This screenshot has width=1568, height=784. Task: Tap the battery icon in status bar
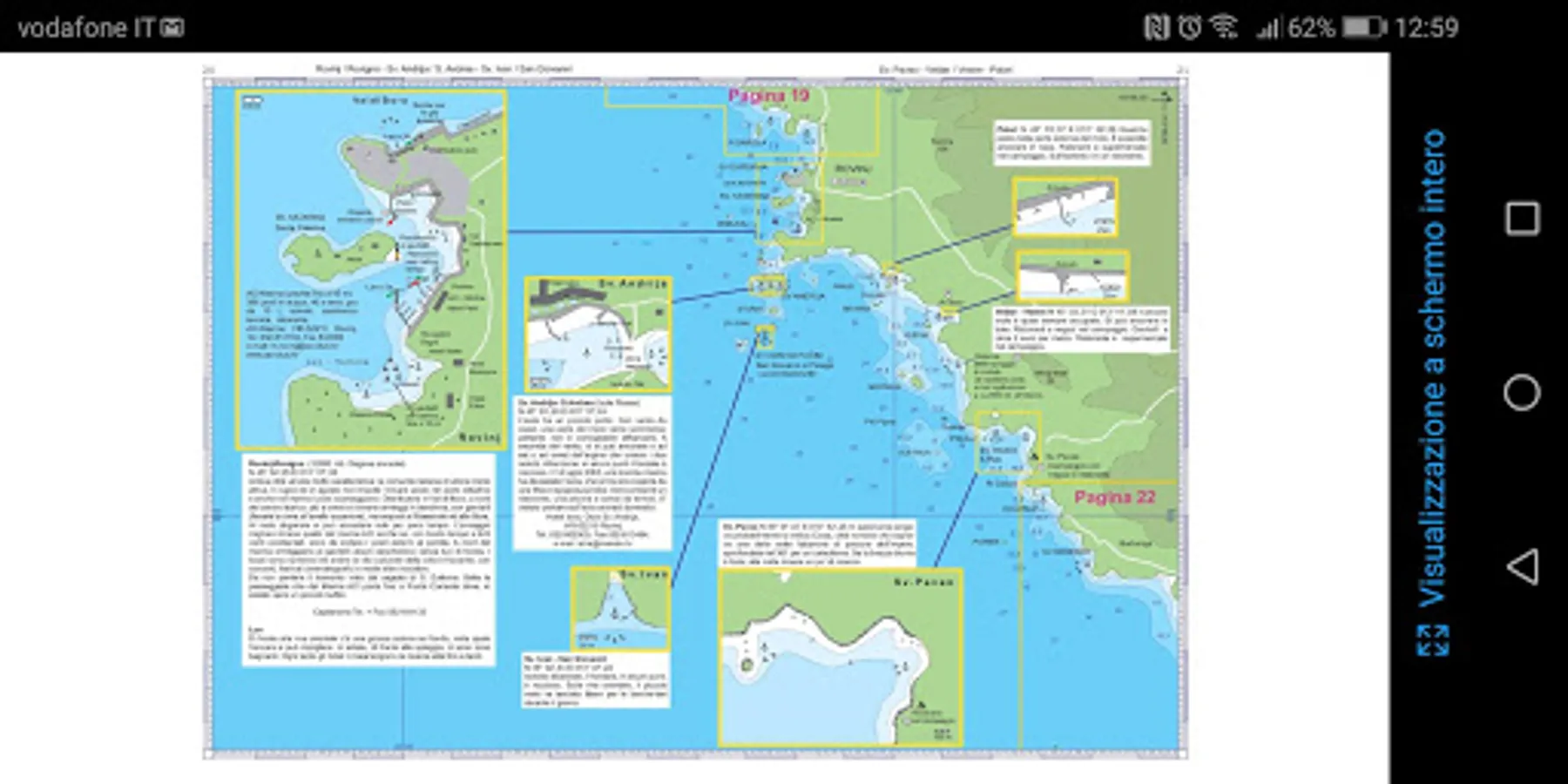tap(1363, 28)
